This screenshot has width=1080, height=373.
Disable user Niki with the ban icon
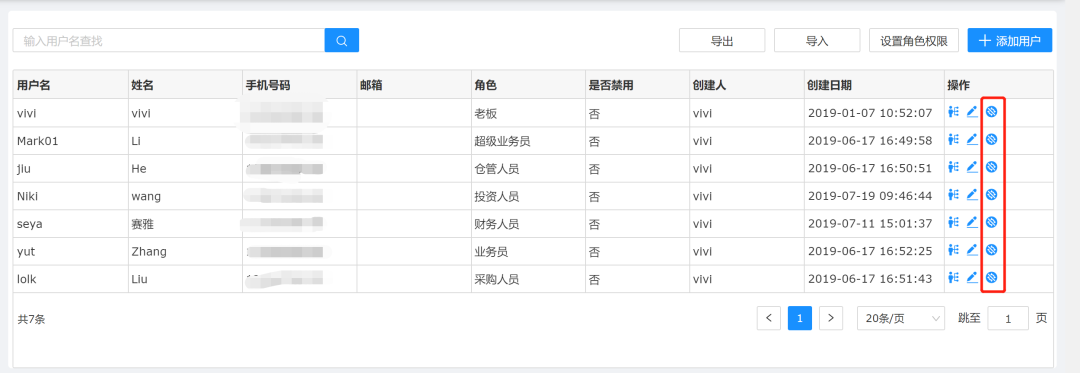(x=991, y=195)
